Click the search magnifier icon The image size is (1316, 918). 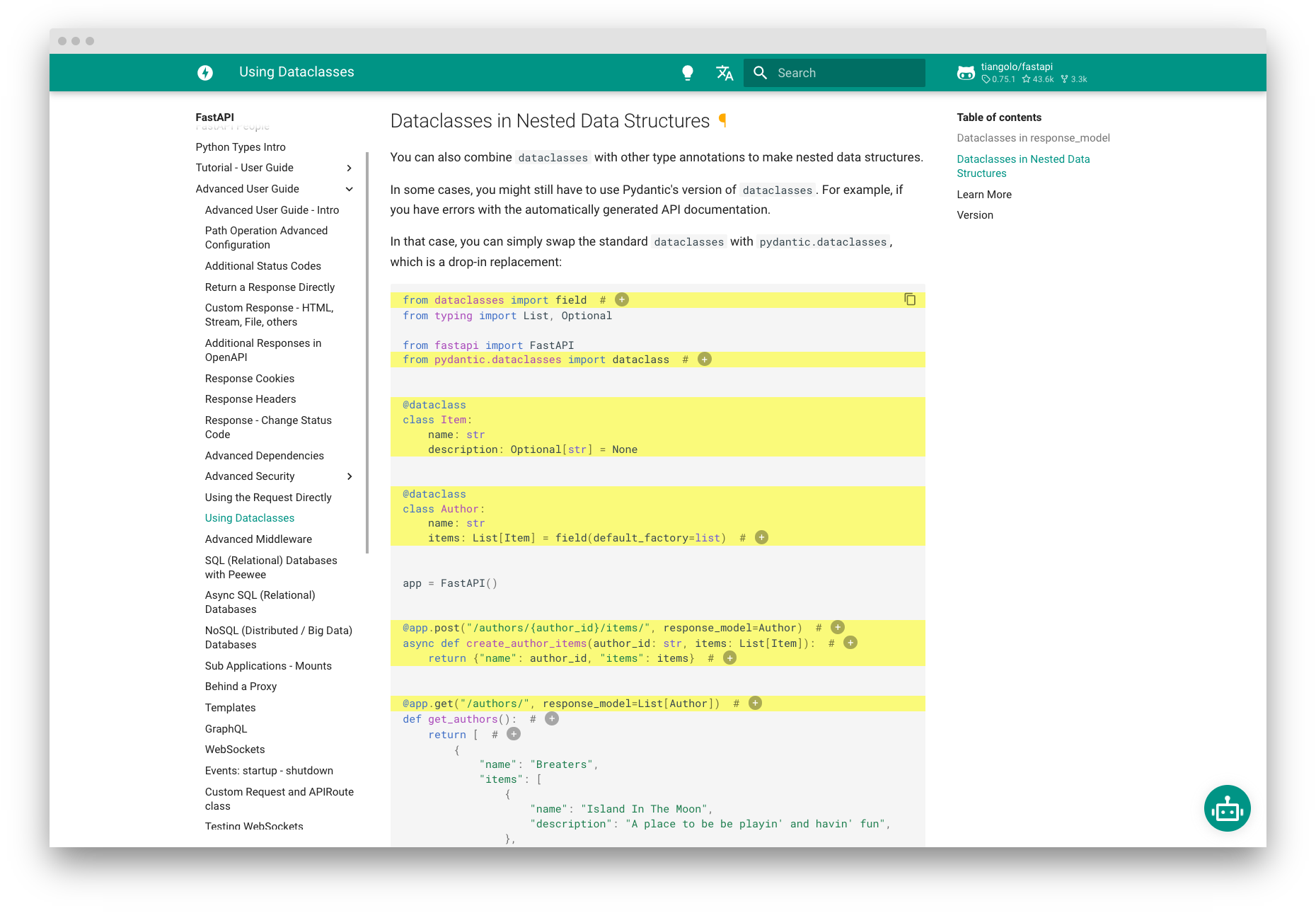pos(760,72)
